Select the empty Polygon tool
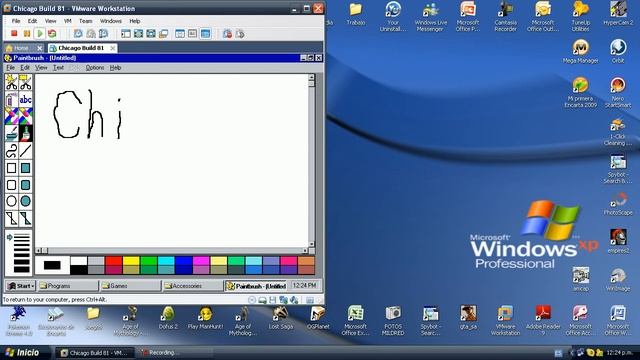The height and width of the screenshot is (360, 640). coord(11,218)
